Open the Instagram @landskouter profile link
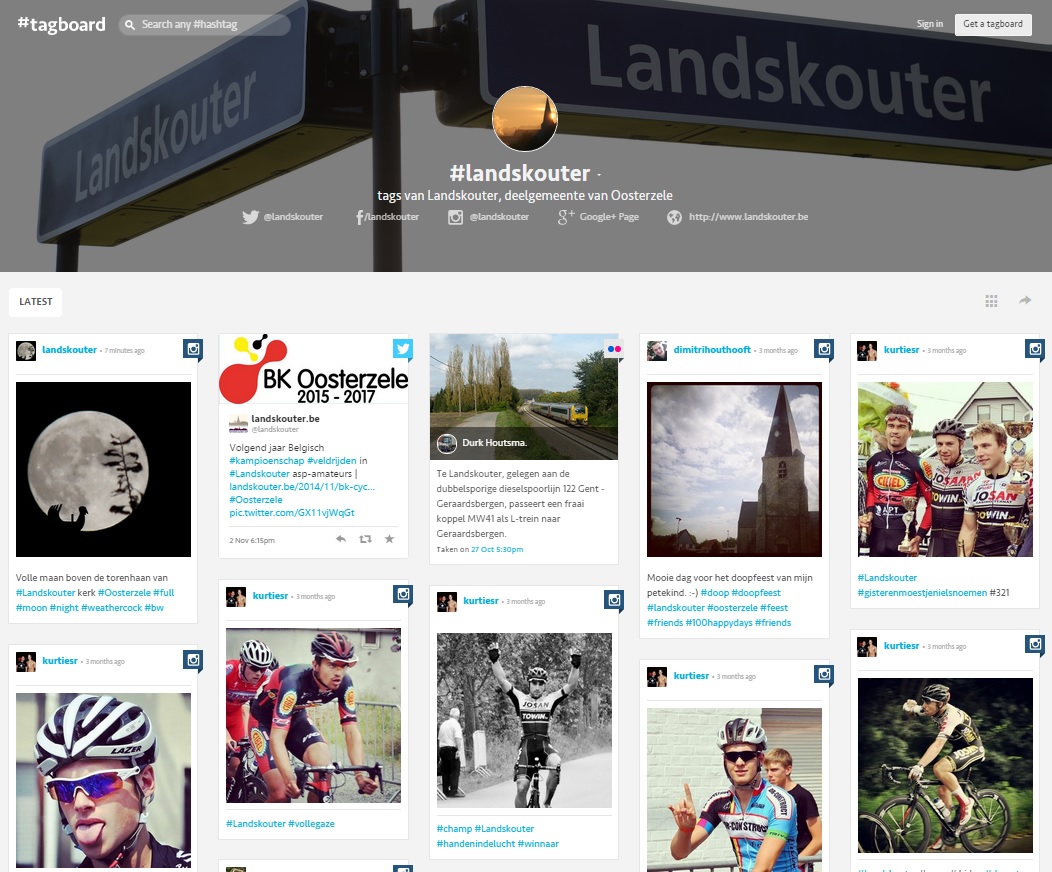Image resolution: width=1052 pixels, height=872 pixels. 488,217
